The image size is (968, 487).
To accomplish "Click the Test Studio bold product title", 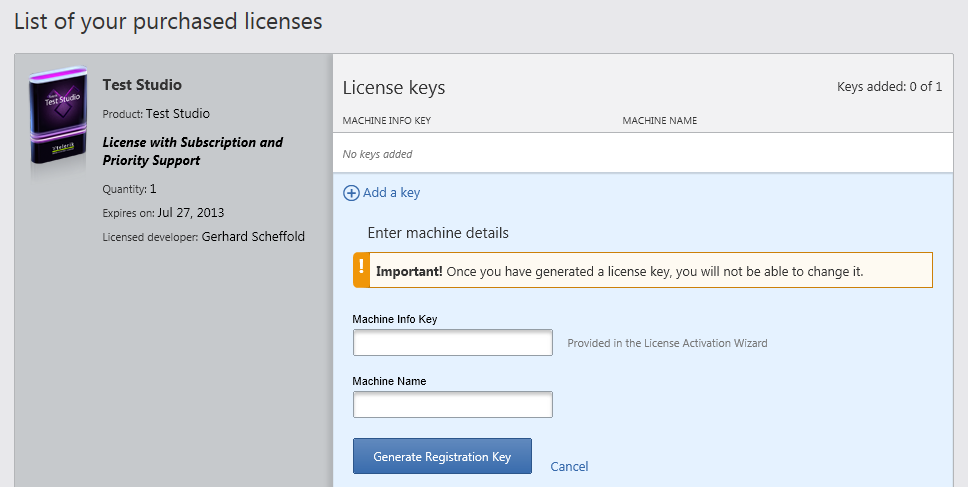I will 142,85.
